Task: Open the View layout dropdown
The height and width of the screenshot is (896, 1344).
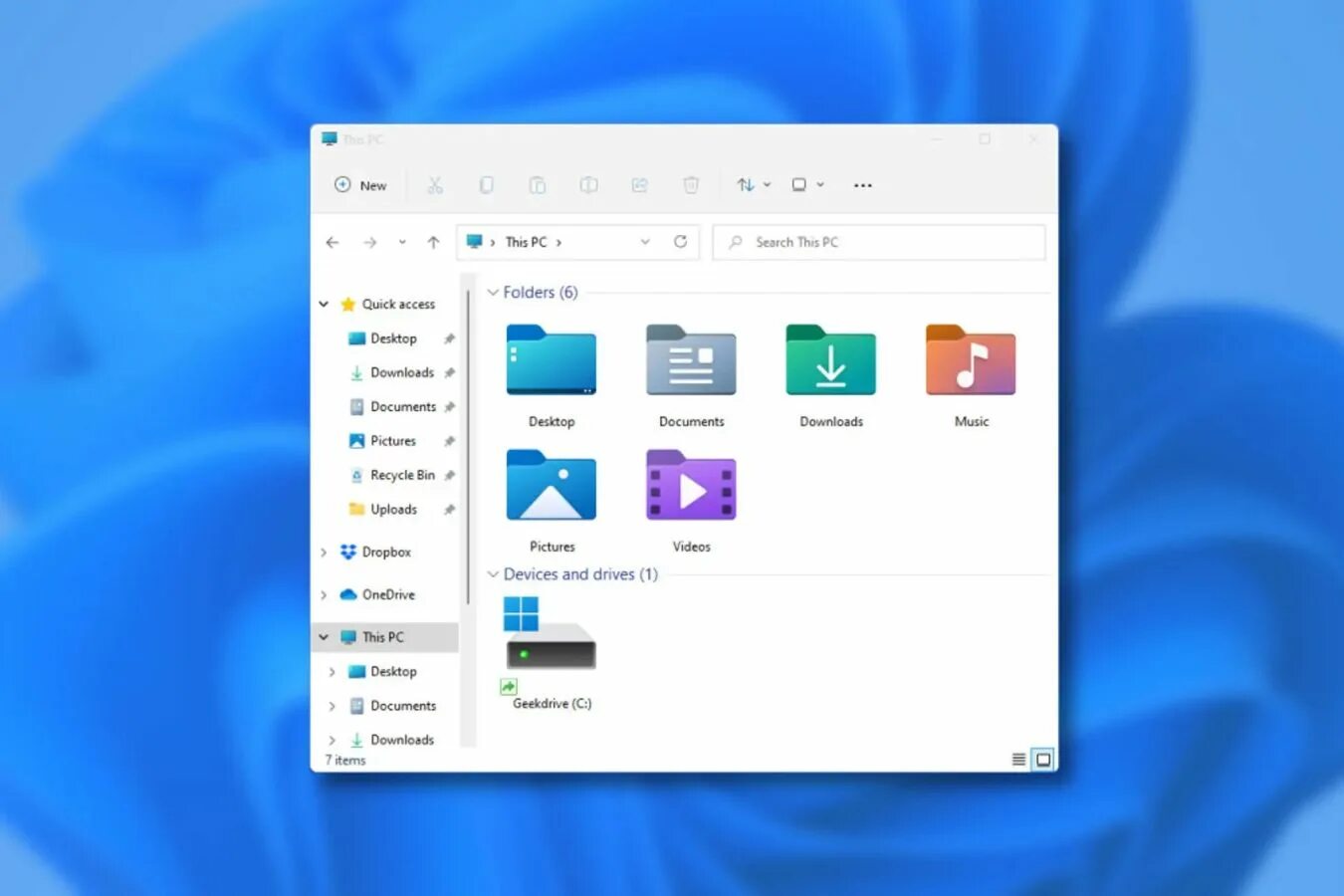Action: tap(807, 185)
